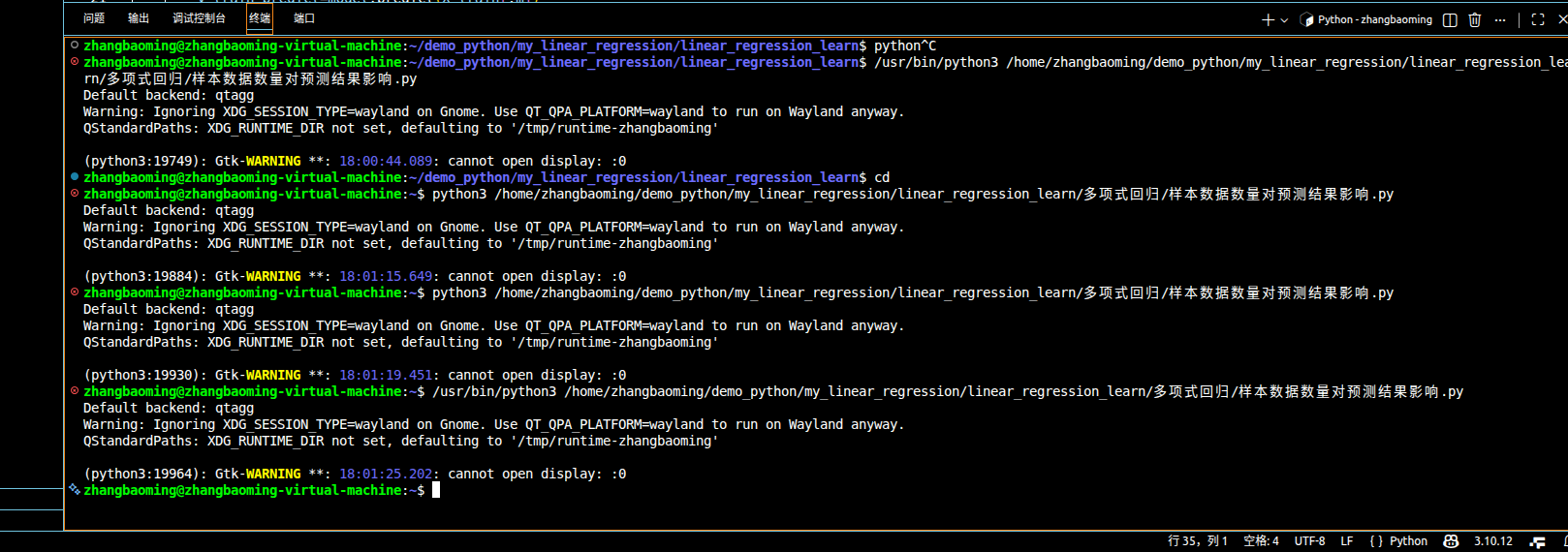Open Copilot status icon in status bar
1568x552 pixels.
pos(1451,541)
